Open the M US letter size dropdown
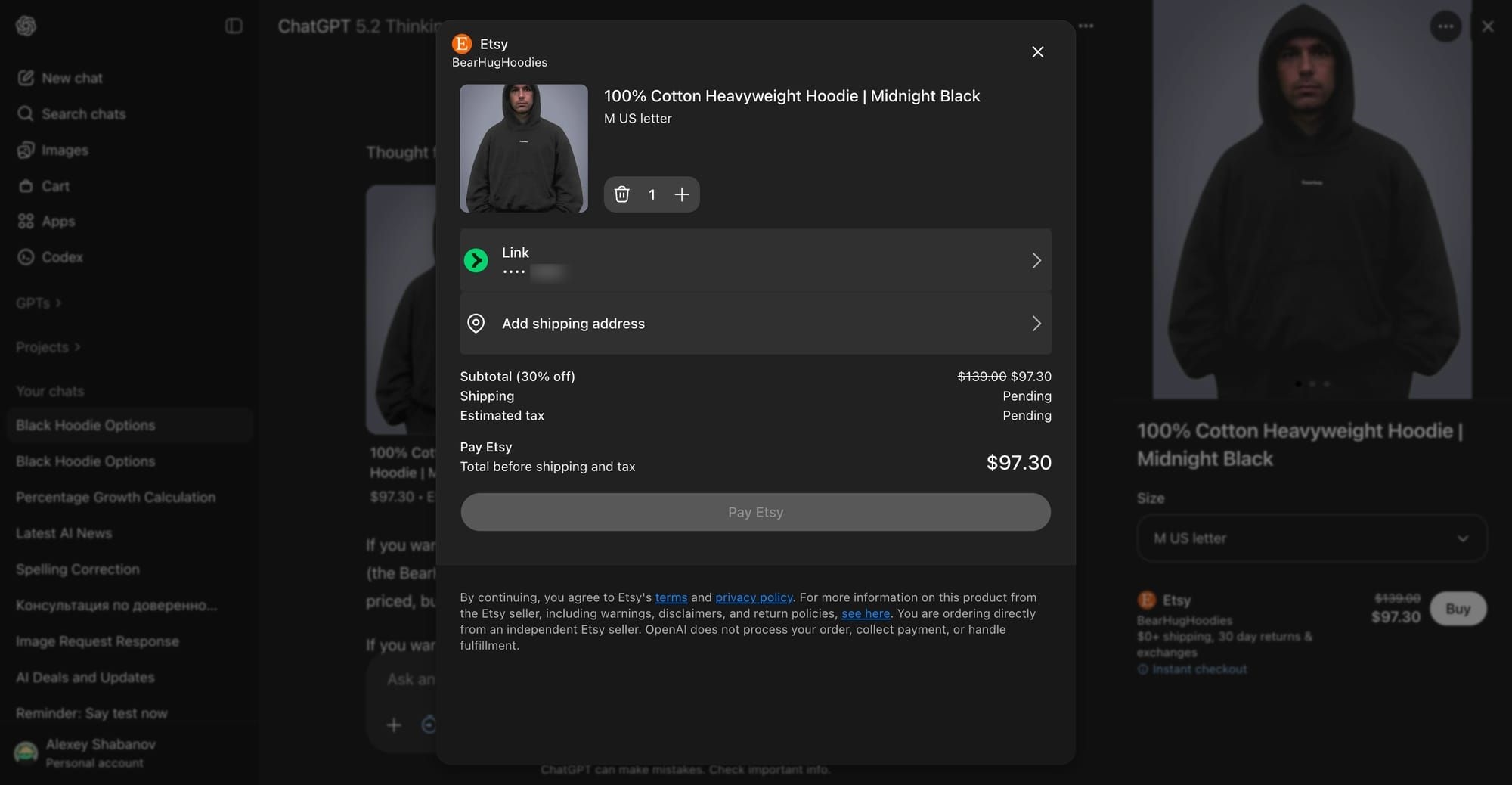 [x=1311, y=538]
